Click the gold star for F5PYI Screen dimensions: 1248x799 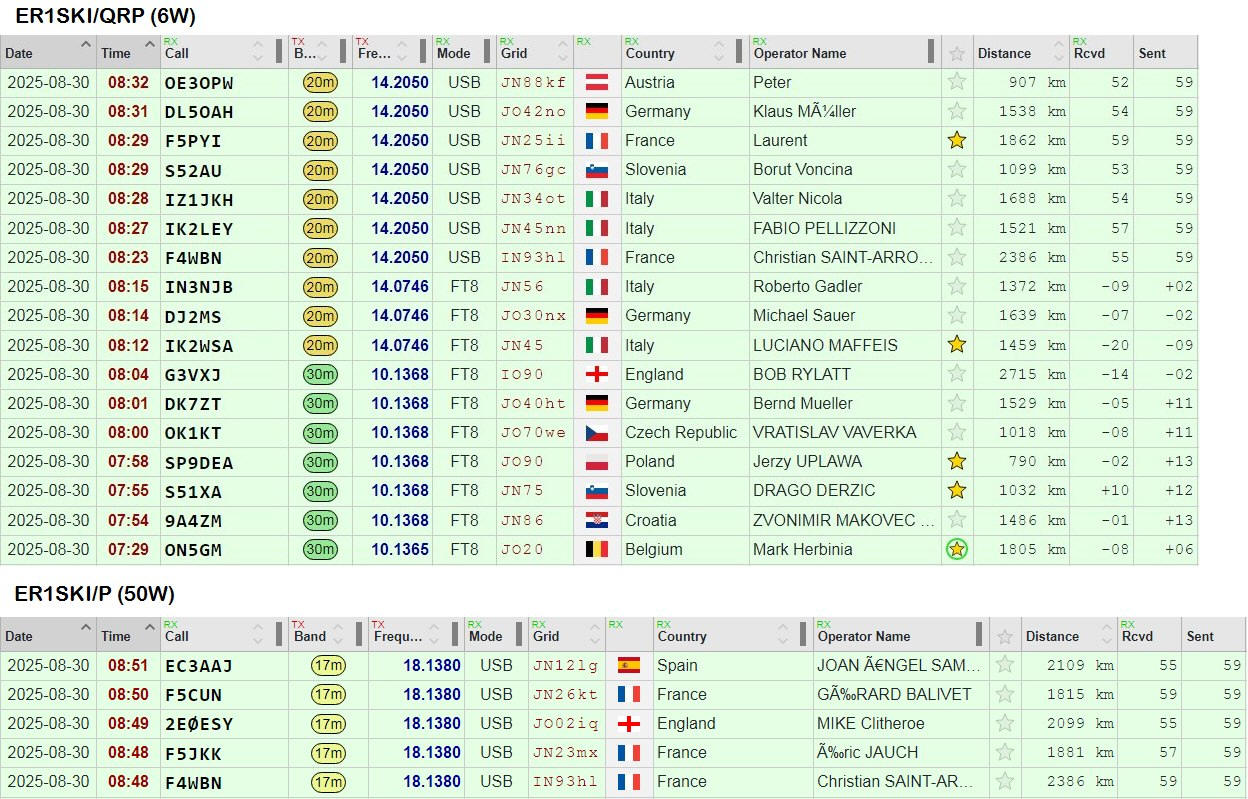[957, 141]
